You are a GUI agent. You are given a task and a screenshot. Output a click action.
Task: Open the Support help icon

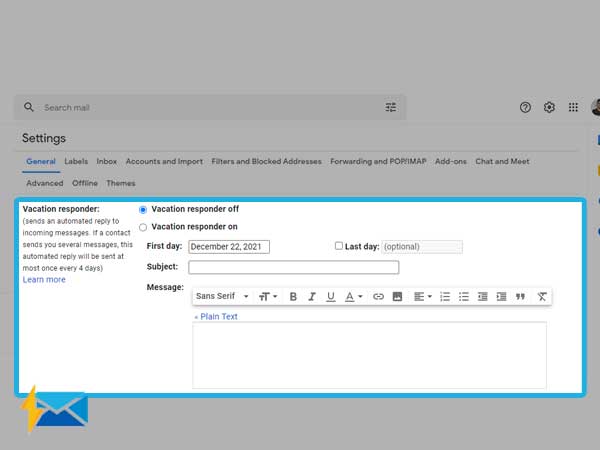pyautogui.click(x=525, y=108)
